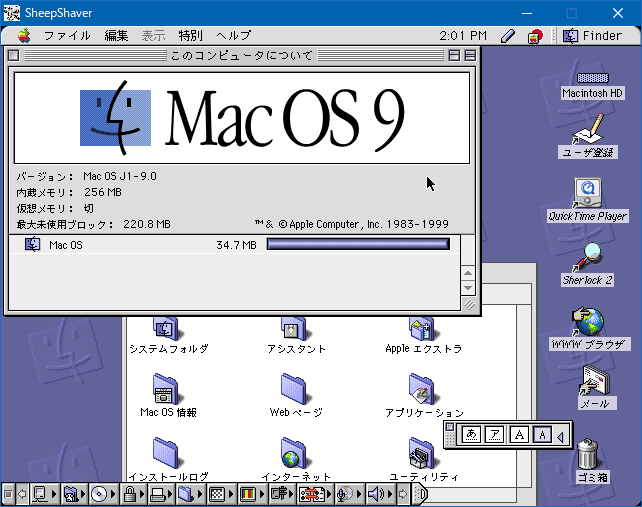Click the file sharing folder in control strip
Image resolution: width=642 pixels, height=507 pixels.
pos(71,494)
